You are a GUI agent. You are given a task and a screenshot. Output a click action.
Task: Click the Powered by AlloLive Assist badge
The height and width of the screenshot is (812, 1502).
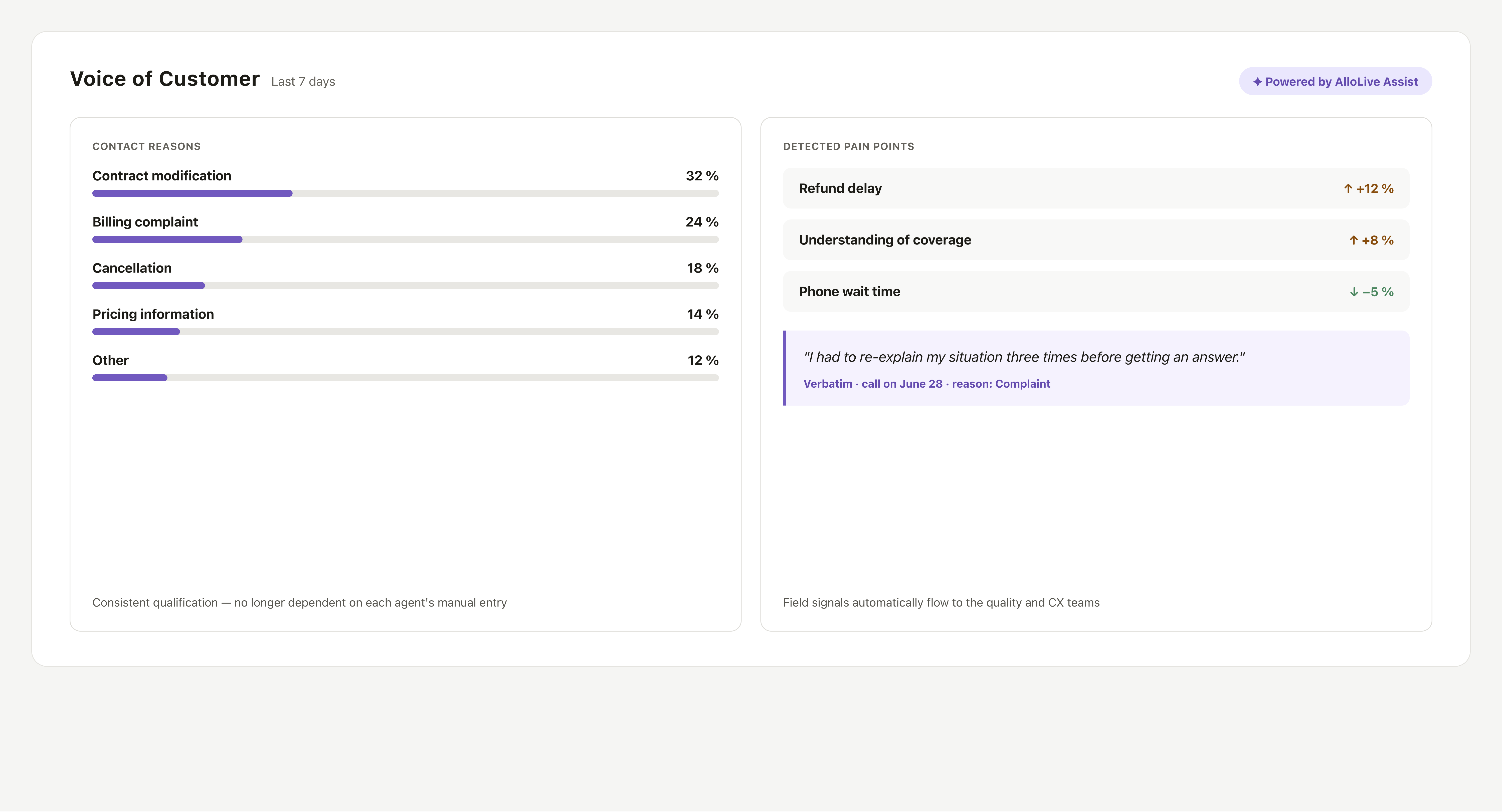coord(1335,82)
